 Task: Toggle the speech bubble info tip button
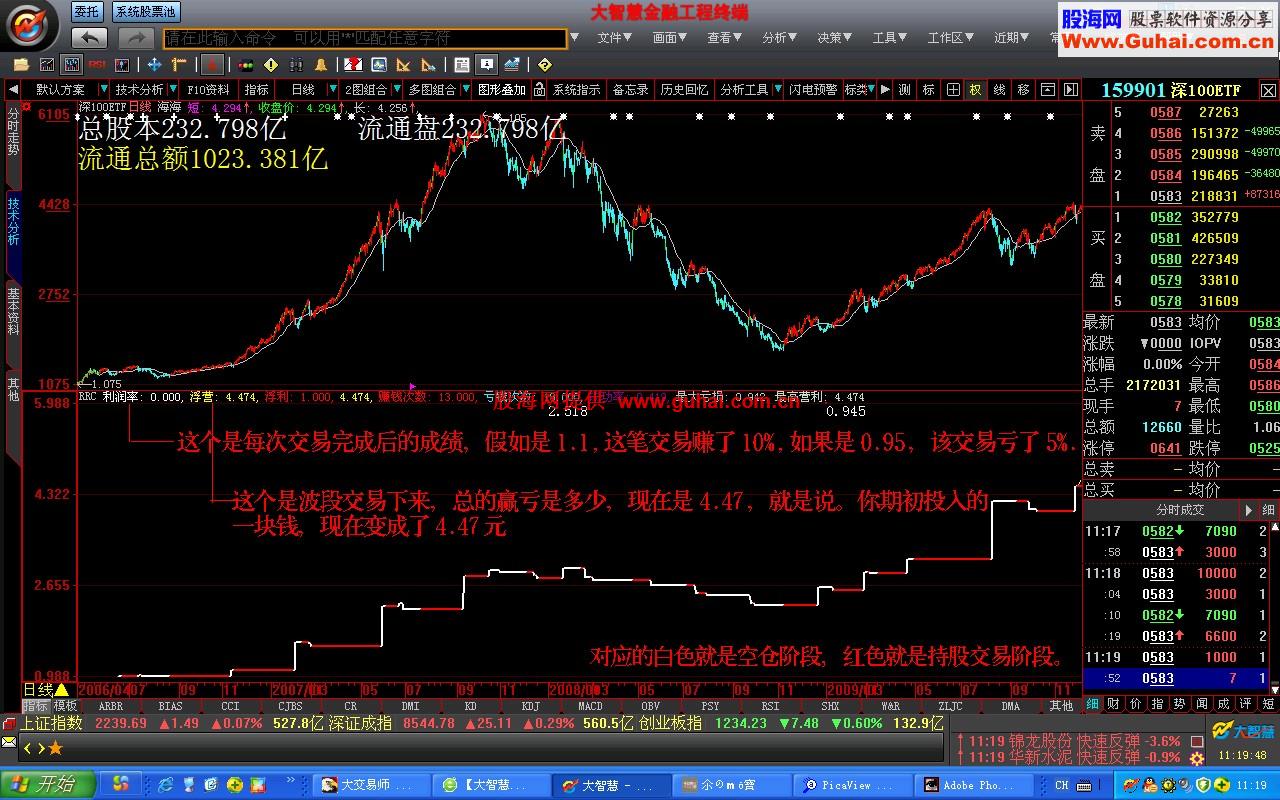pyautogui.click(x=487, y=65)
